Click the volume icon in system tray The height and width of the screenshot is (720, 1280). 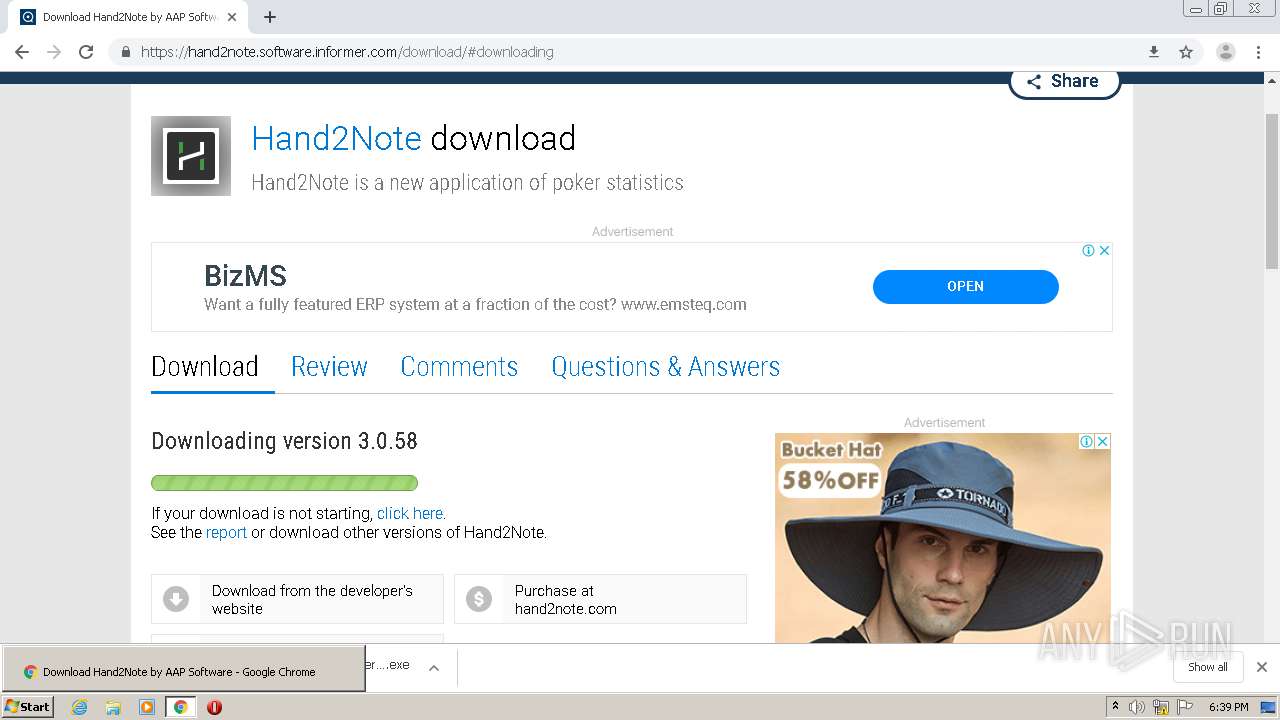1137,707
